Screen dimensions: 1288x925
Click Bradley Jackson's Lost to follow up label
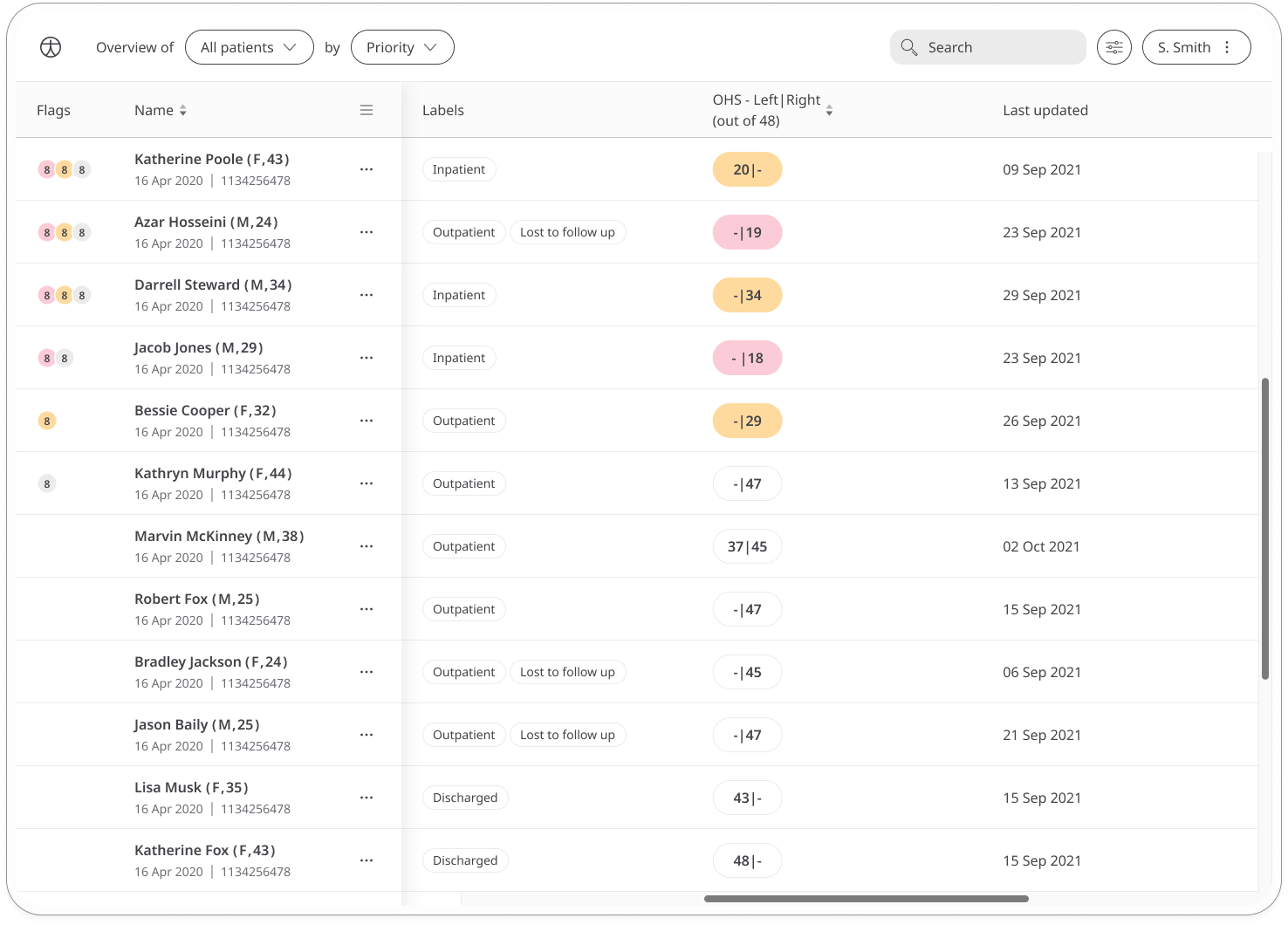(x=567, y=672)
